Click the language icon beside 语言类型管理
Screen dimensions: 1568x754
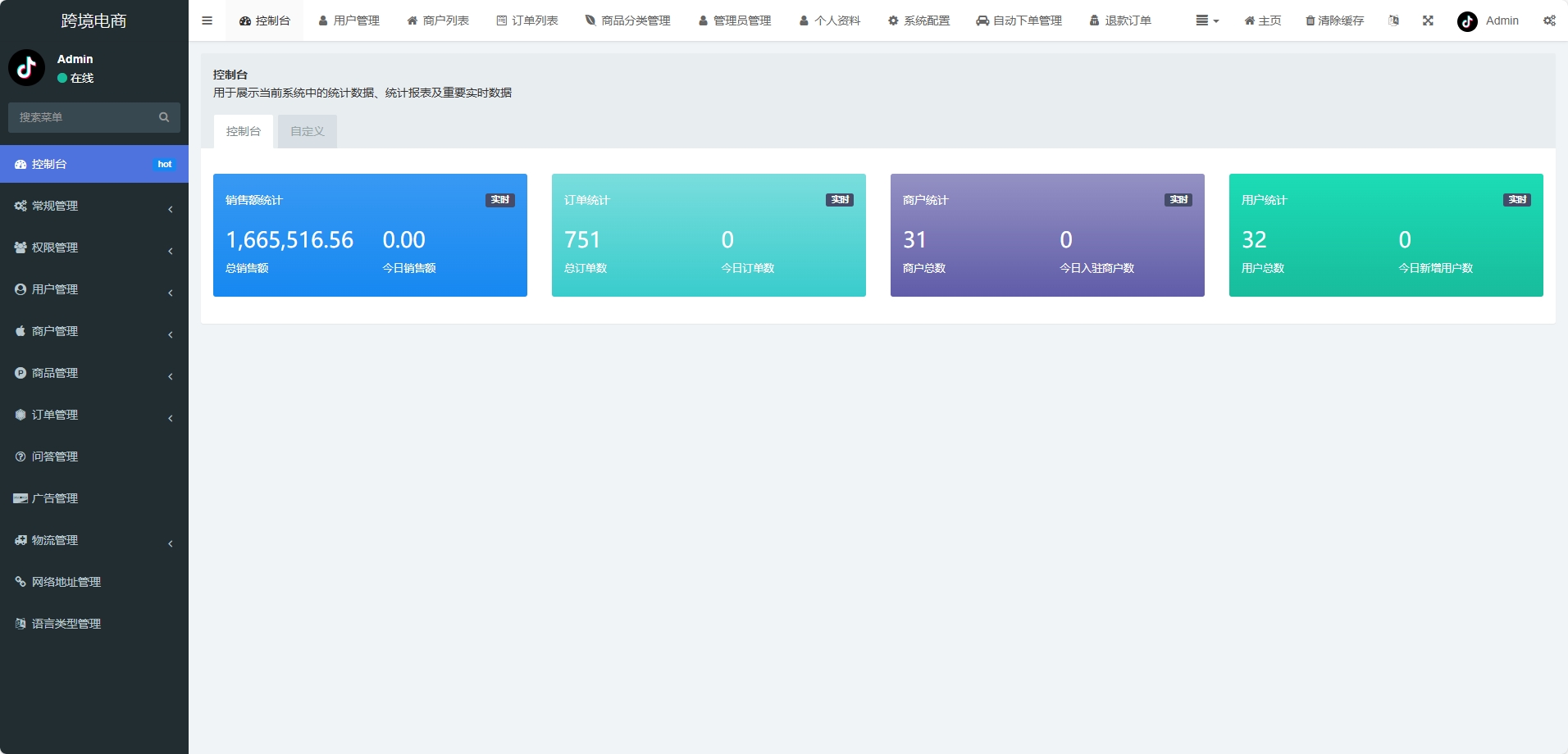pyautogui.click(x=21, y=624)
